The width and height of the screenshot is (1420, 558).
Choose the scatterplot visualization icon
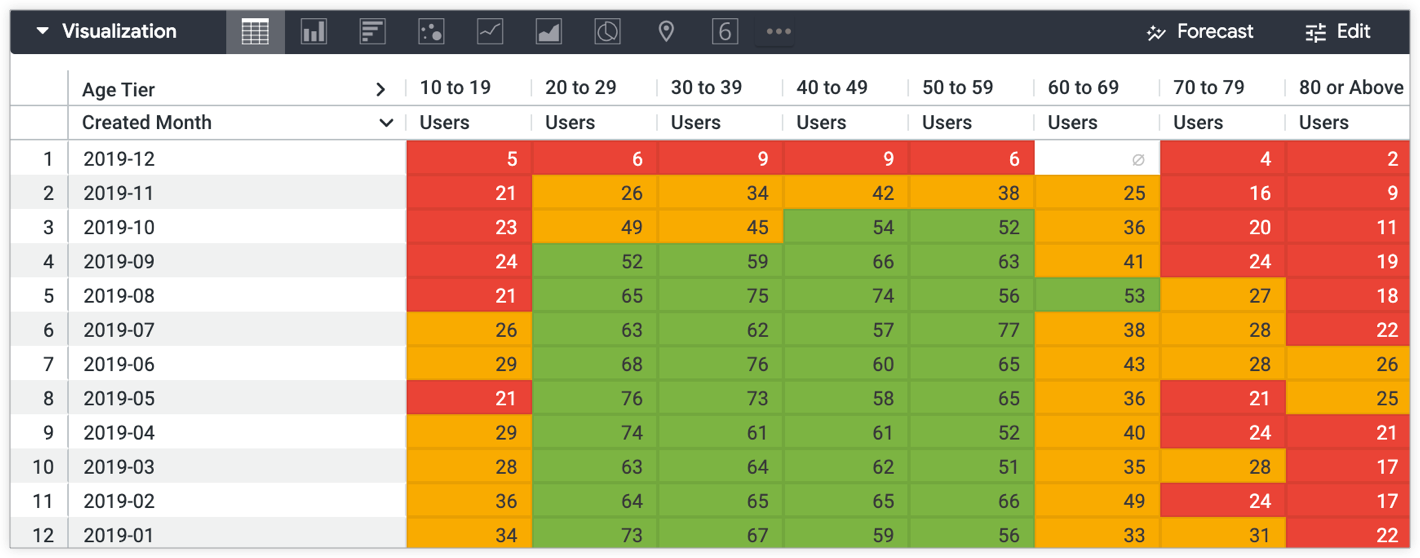coord(431,32)
